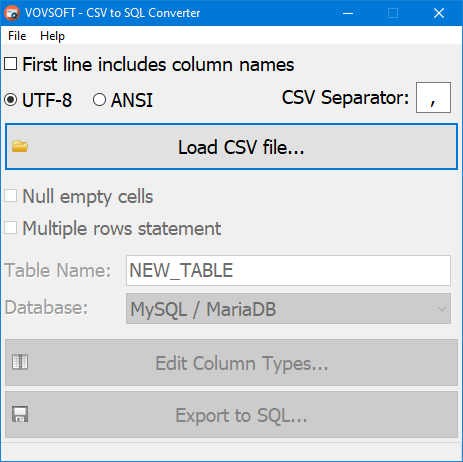Open the Help menu

point(52,36)
